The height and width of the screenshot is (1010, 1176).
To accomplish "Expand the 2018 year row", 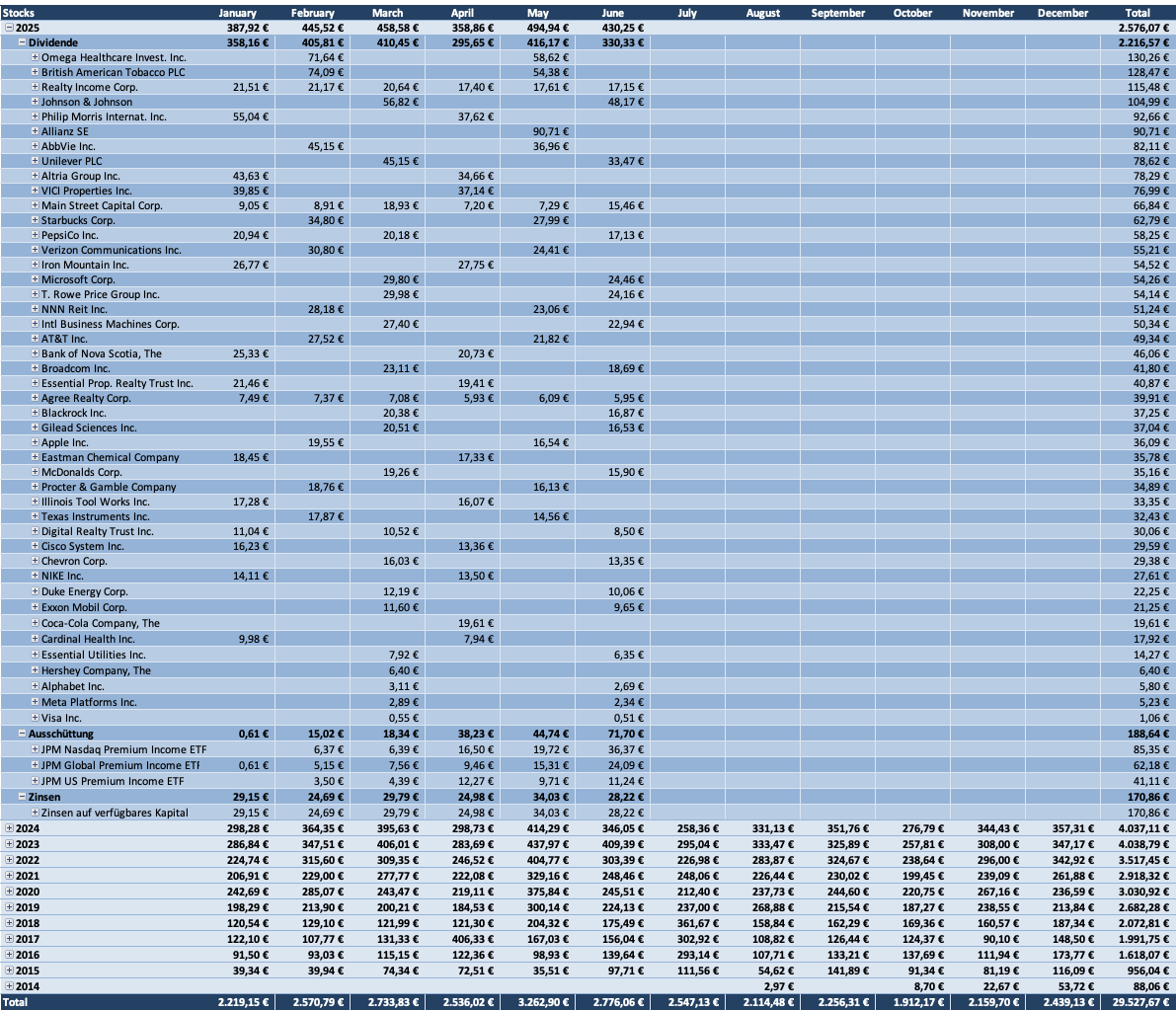I will 9,922.
